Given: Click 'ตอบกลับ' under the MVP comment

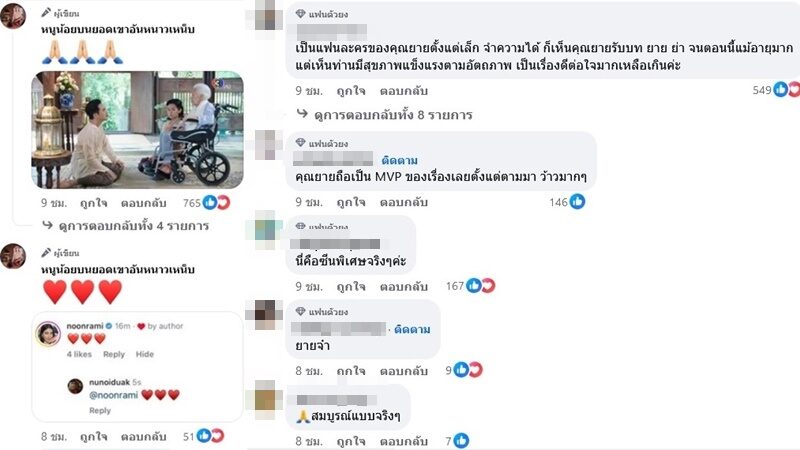Looking at the screenshot, I should [x=404, y=202].
